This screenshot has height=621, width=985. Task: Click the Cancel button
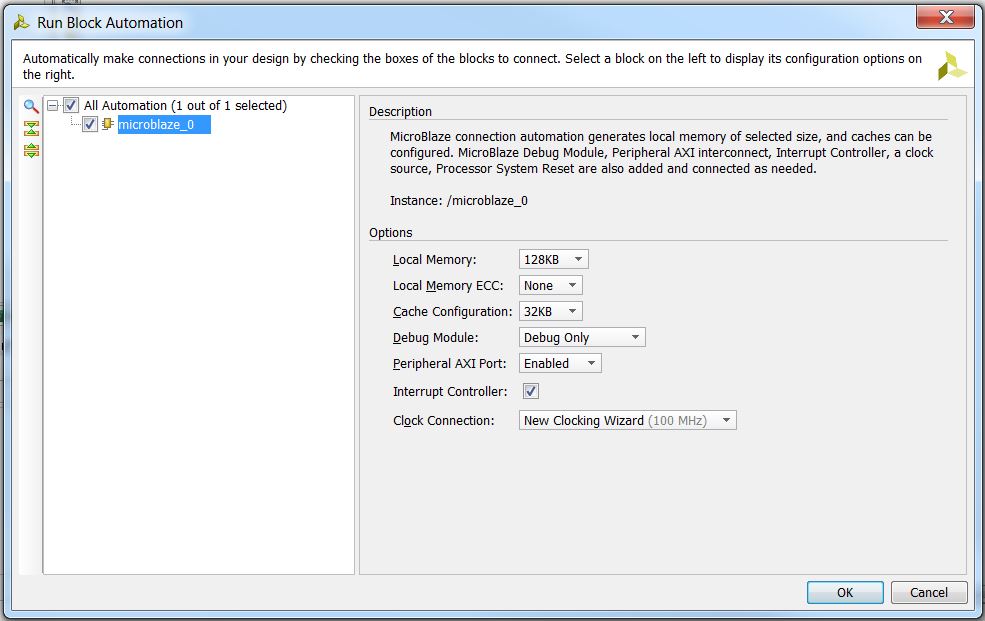pyautogui.click(x=928, y=592)
